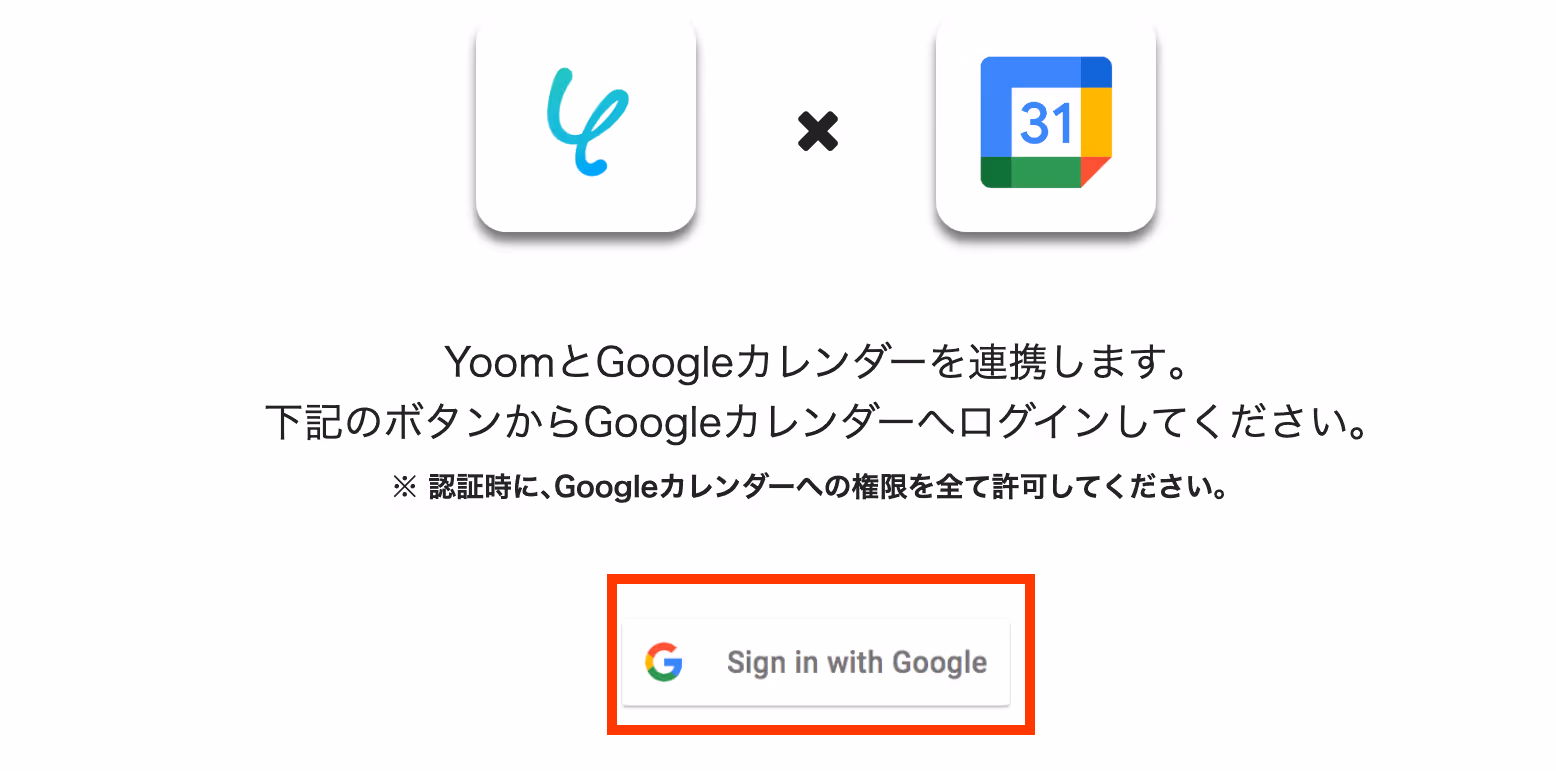Click the line starting with "下記のボタンから"
Image resolution: width=1556 pixels, height=771 pixels.
coord(816,424)
